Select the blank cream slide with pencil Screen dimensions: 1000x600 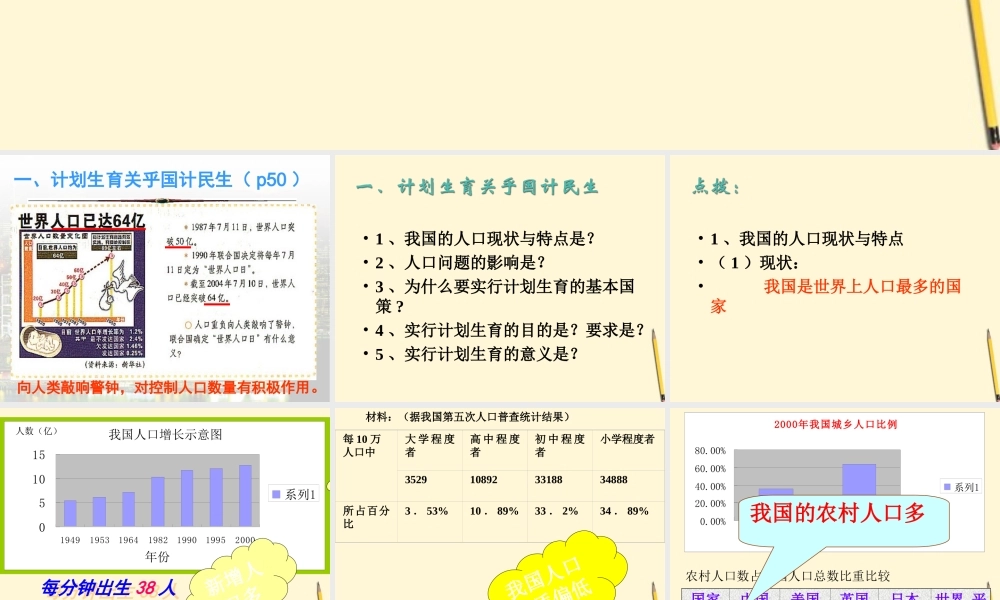[500, 75]
